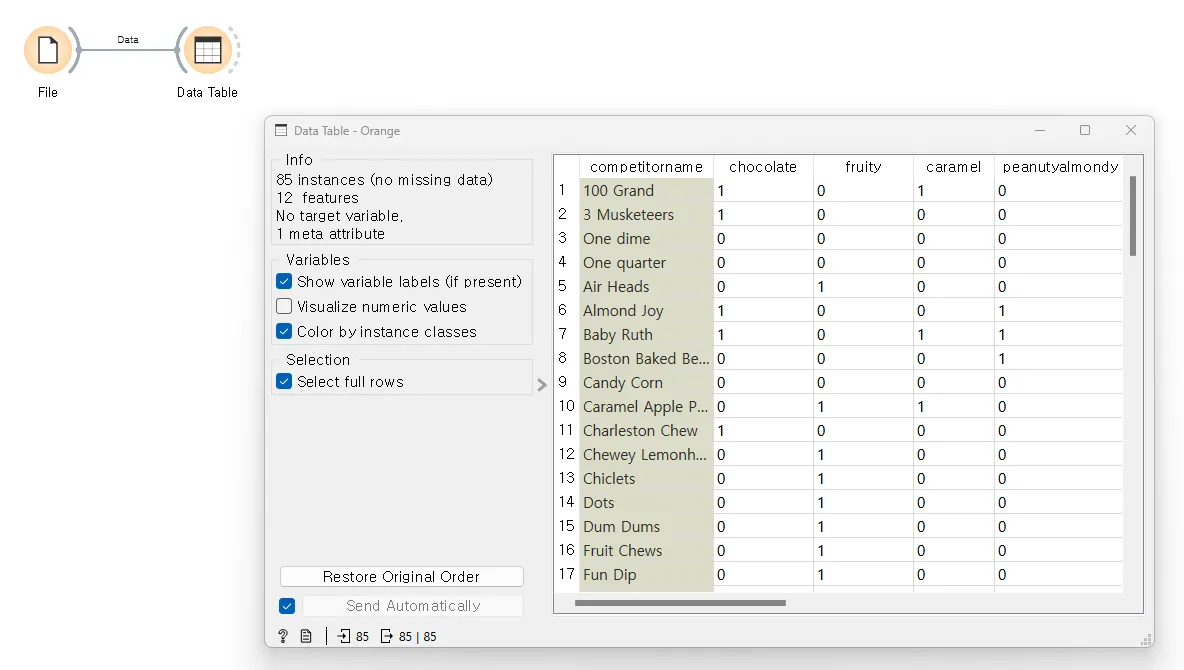Image resolution: width=1184 pixels, height=670 pixels.
Task: Maximize the Data Table window
Action: coord(1085,130)
